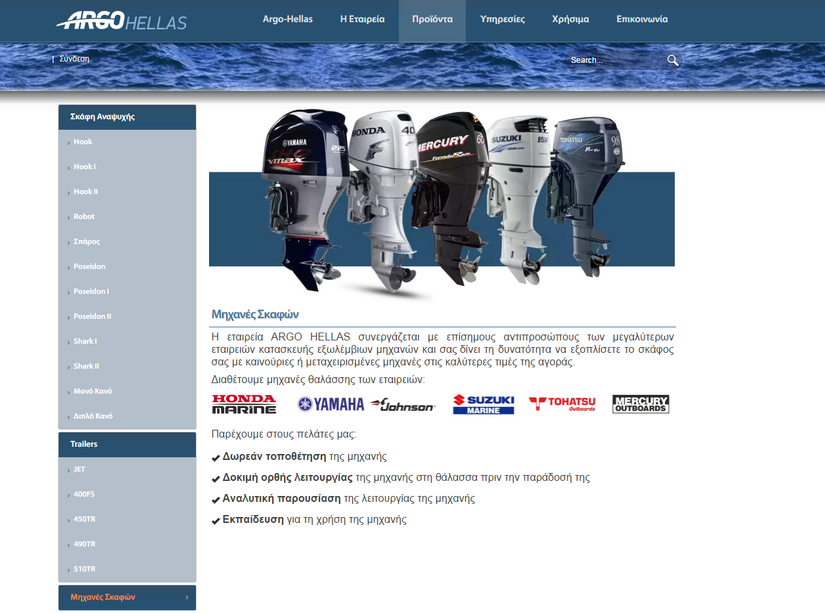Focus the Search input field
This screenshot has height=613, width=825.
coord(616,60)
